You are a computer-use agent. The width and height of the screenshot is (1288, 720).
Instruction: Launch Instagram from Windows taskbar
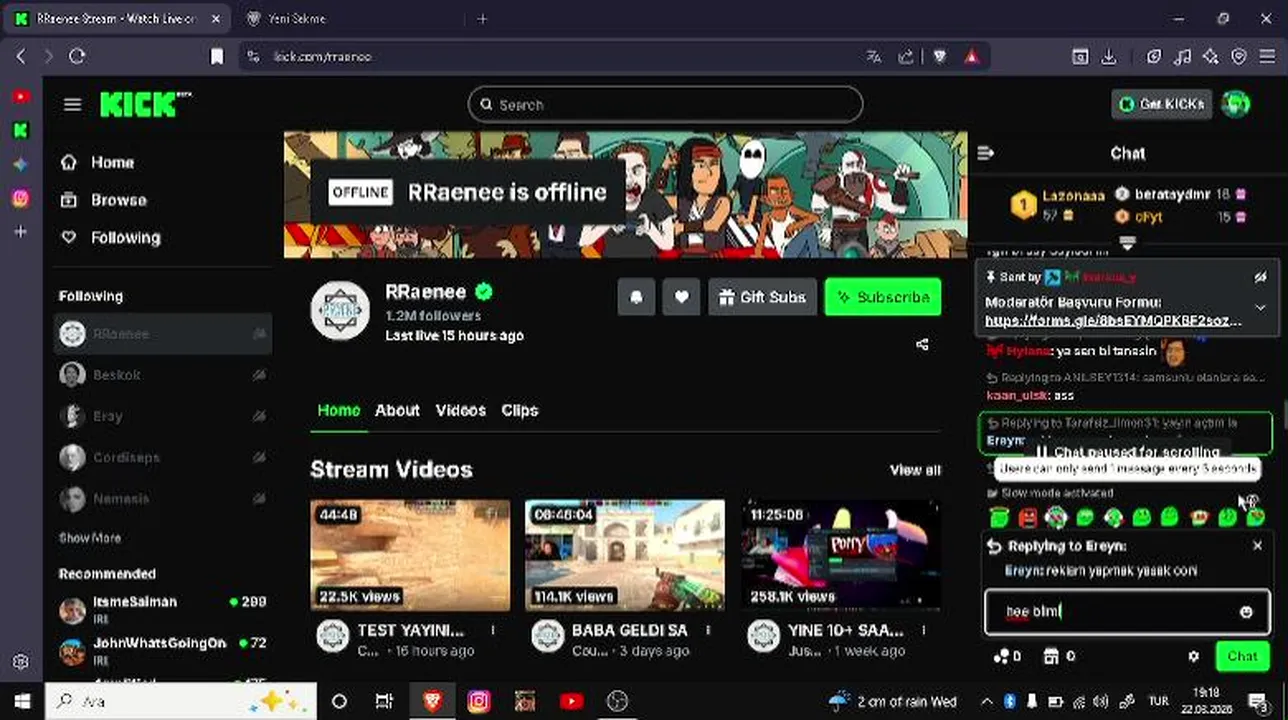[x=478, y=701]
